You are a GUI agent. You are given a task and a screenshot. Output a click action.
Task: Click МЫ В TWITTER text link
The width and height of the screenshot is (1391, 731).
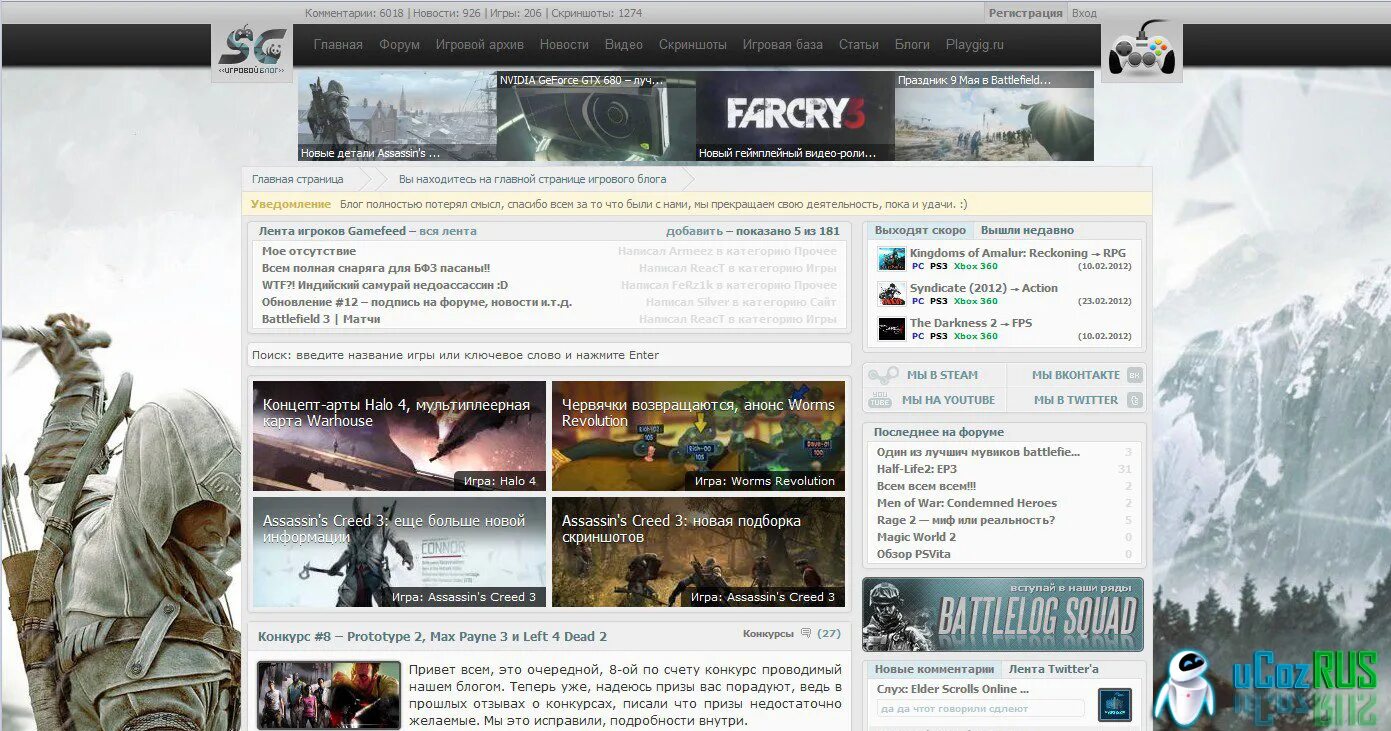(x=1076, y=400)
